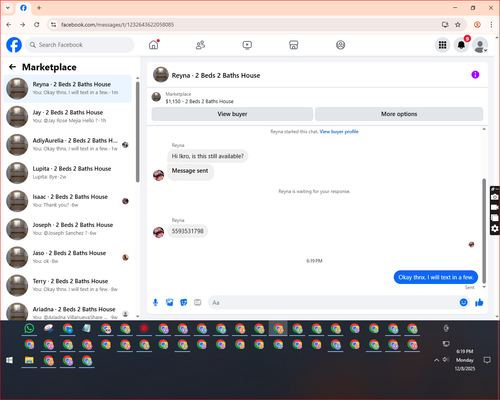Send a thumbs-up like
The width and height of the screenshot is (500, 400).
pos(479,302)
